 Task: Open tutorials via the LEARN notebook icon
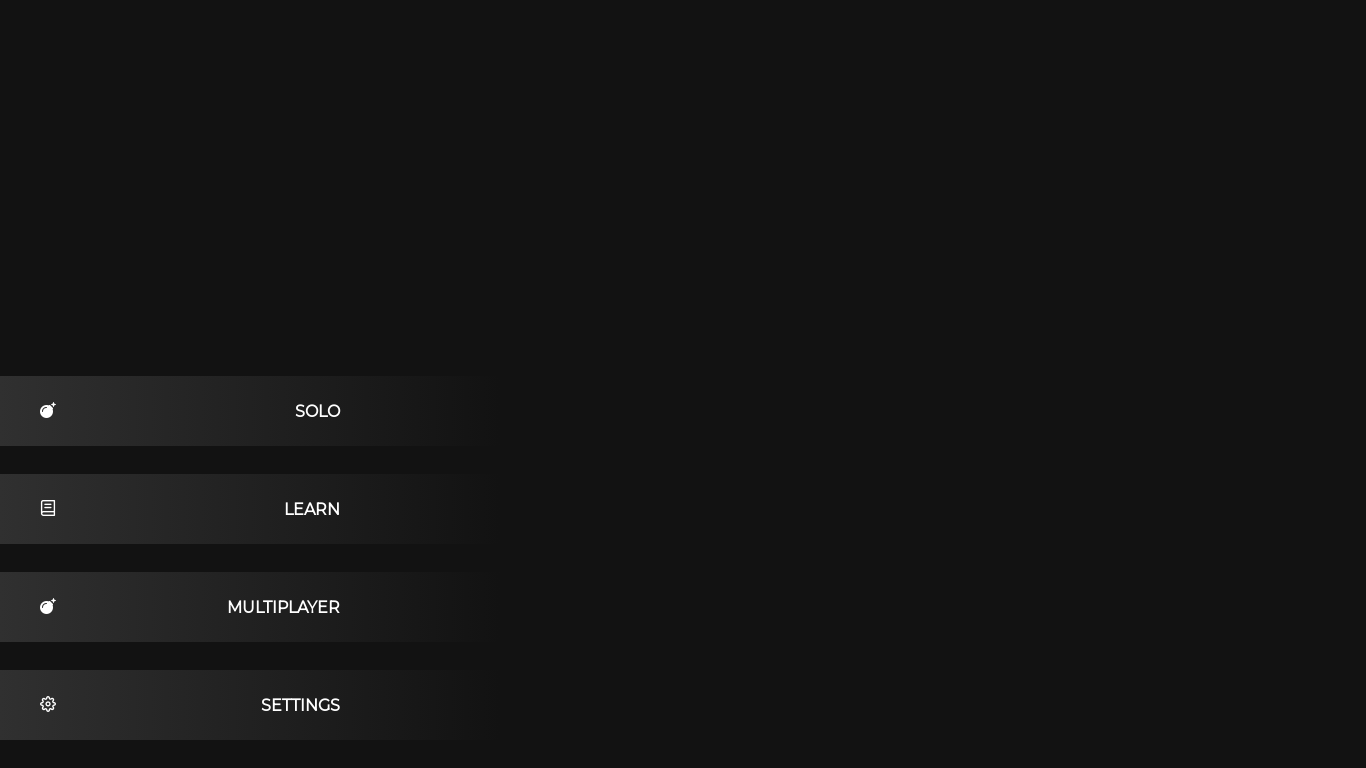point(48,508)
